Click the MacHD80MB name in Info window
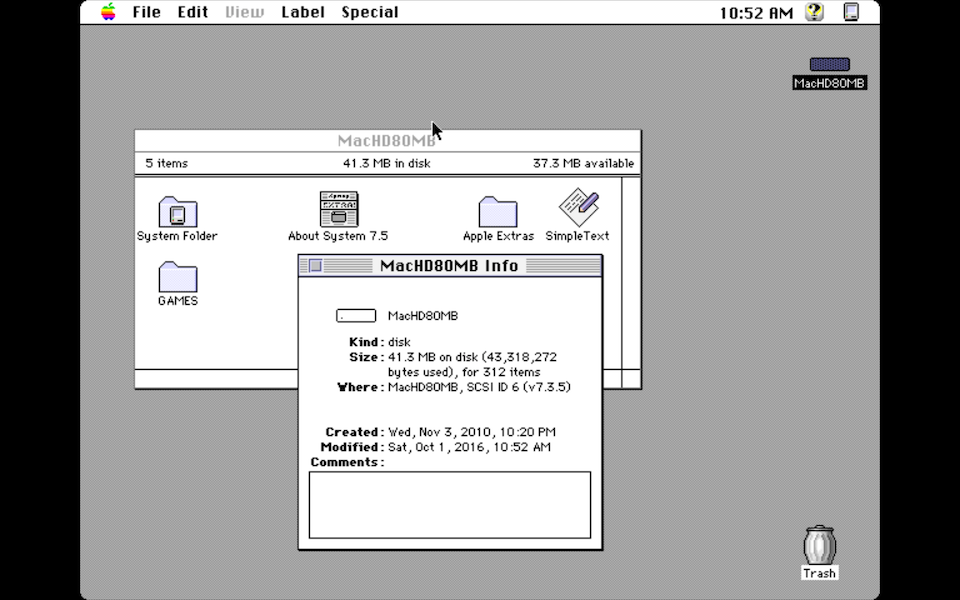Viewport: 960px width, 600px height. point(423,316)
